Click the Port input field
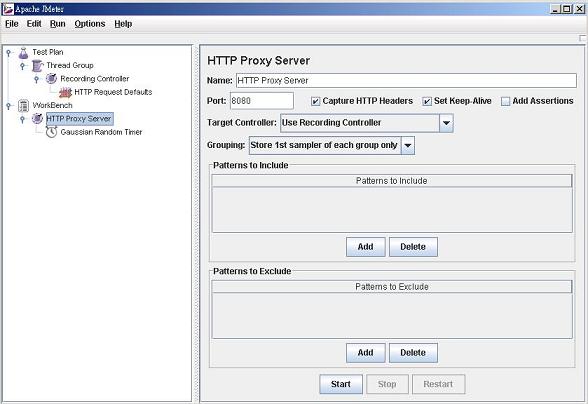588x404 pixels. click(261, 101)
